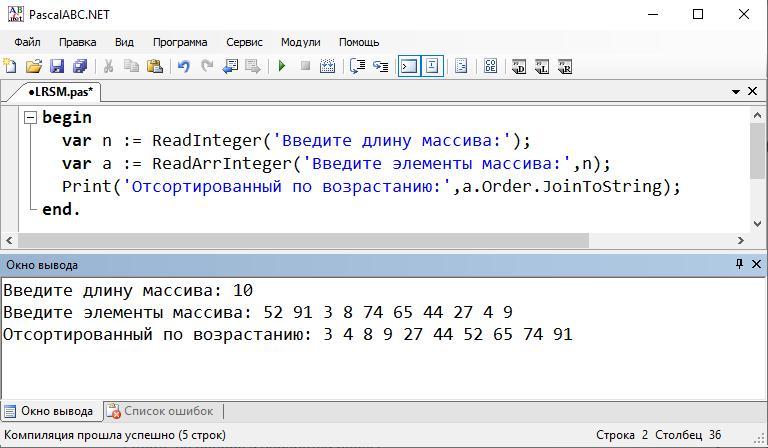Create a new file with the New icon

[x=10, y=66]
